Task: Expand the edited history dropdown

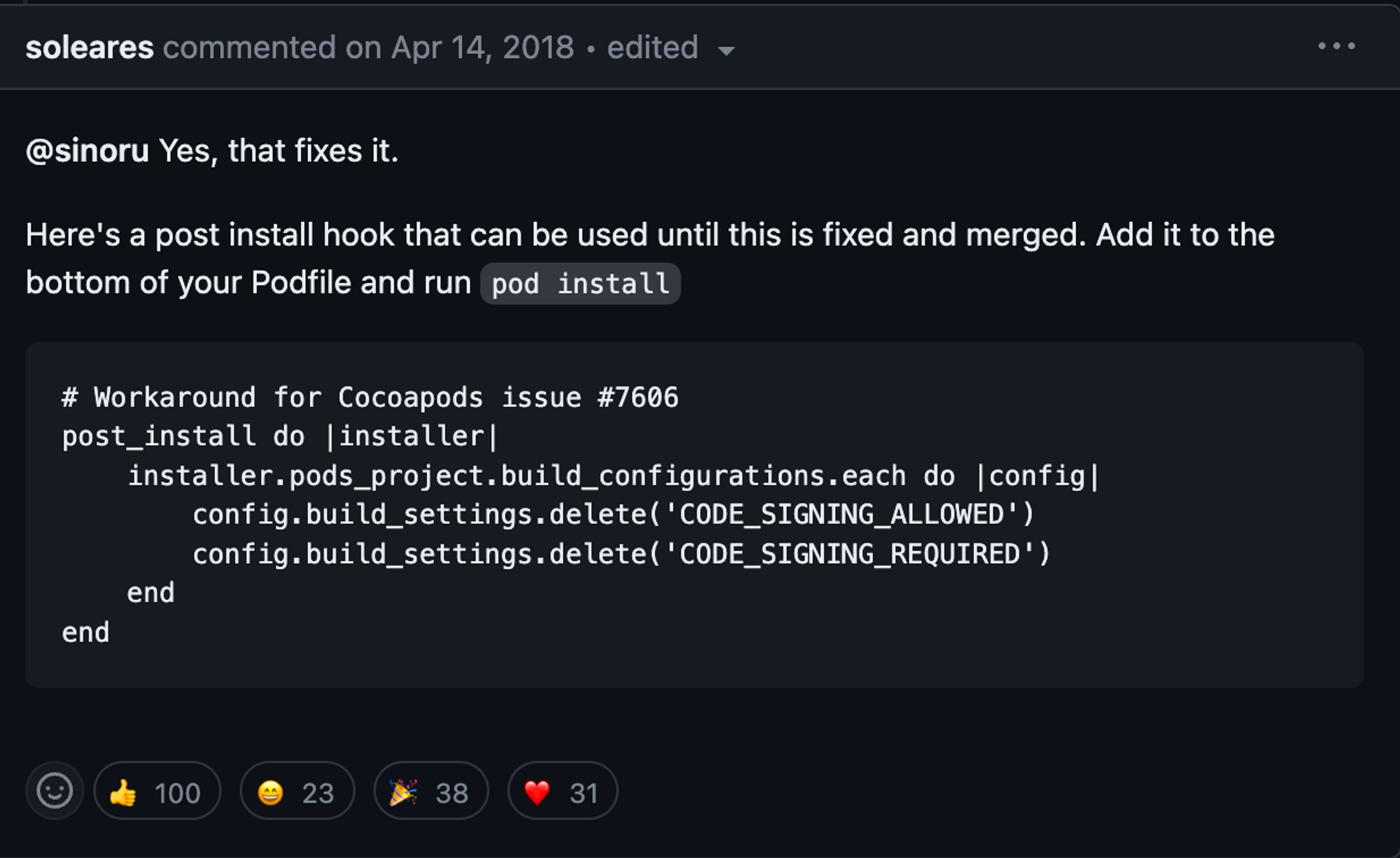Action: (x=671, y=48)
